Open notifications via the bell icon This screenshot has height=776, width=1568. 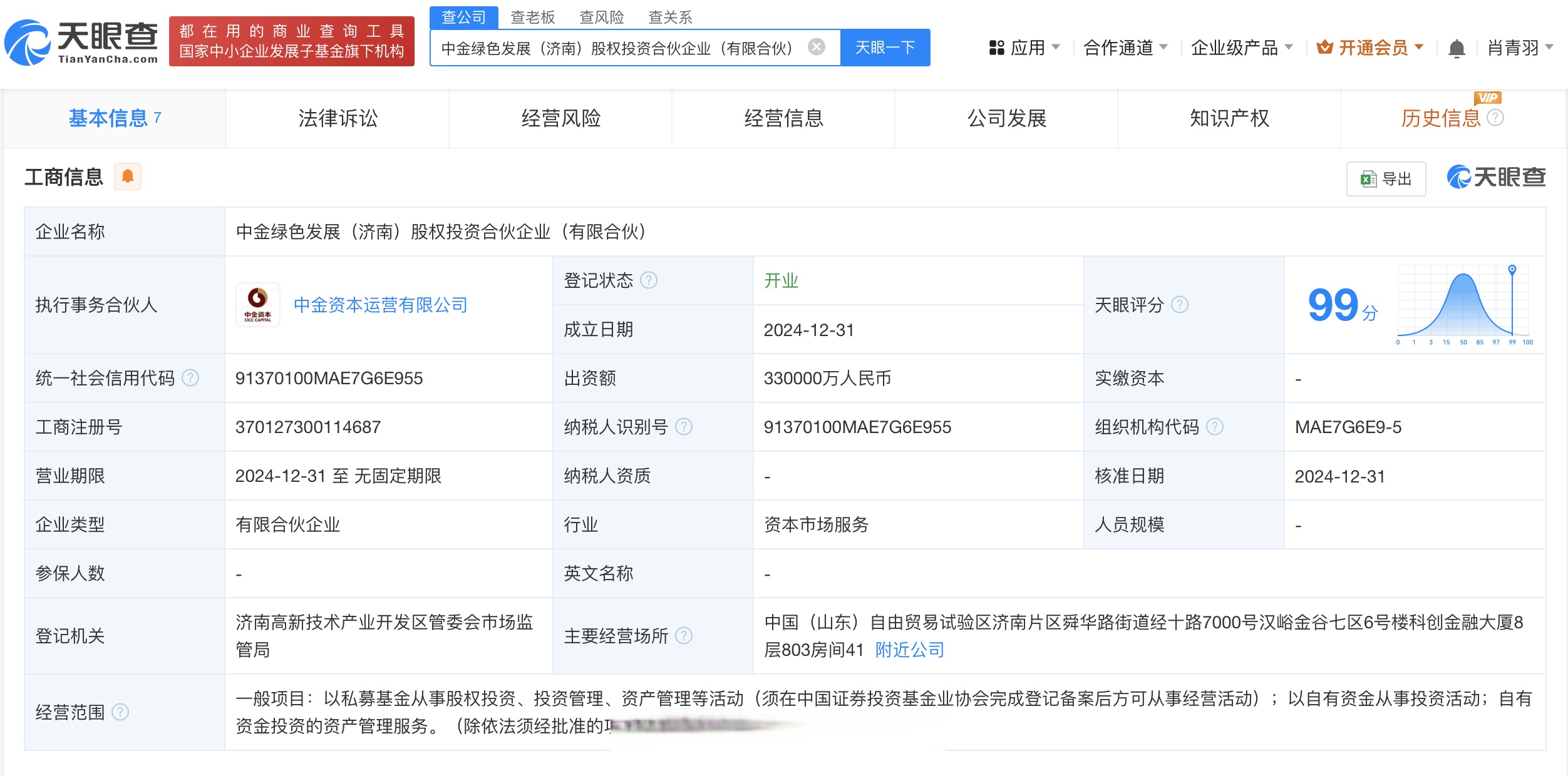1457,48
